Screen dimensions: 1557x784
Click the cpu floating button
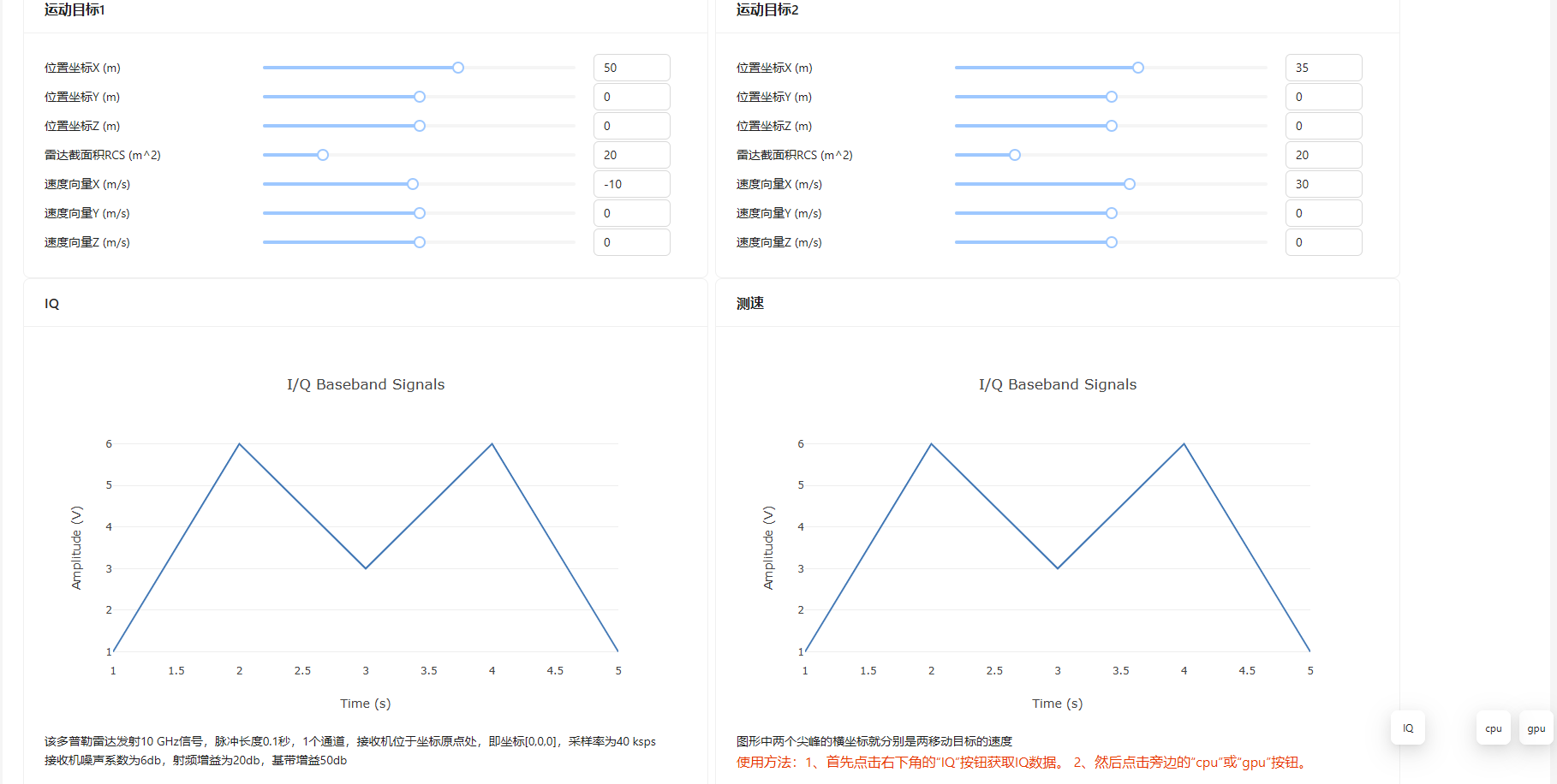(x=1493, y=728)
